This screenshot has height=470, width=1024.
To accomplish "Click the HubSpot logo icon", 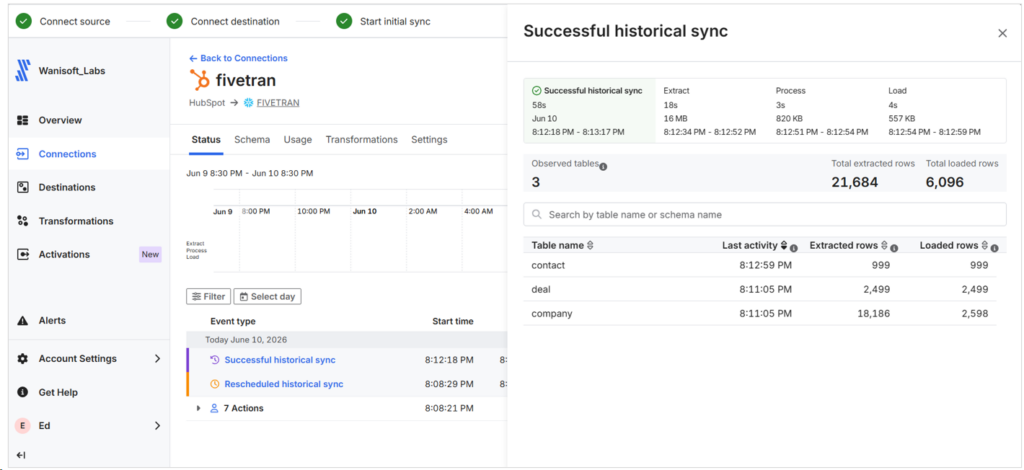I will [x=200, y=80].
